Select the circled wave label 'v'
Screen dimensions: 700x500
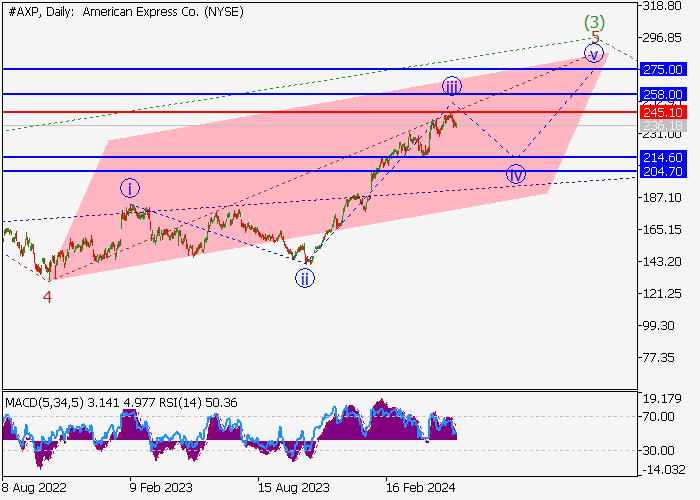click(594, 54)
